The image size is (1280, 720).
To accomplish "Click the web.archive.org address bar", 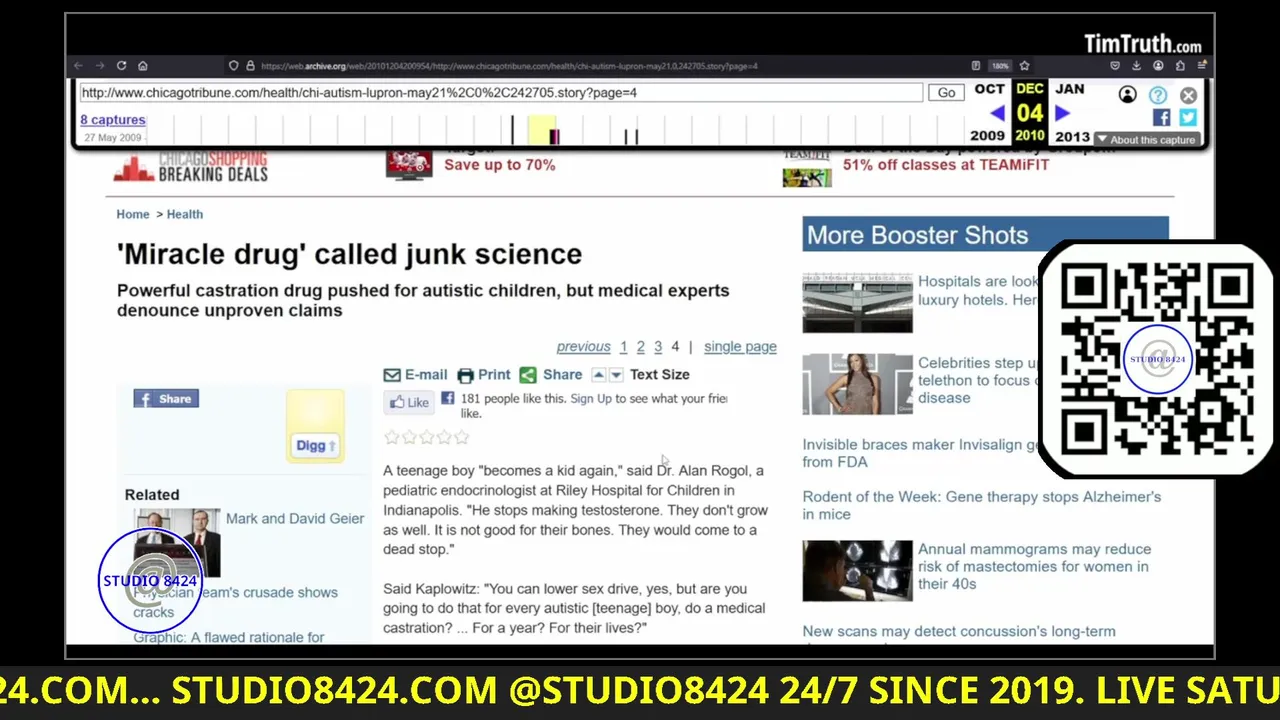I will coord(510,66).
